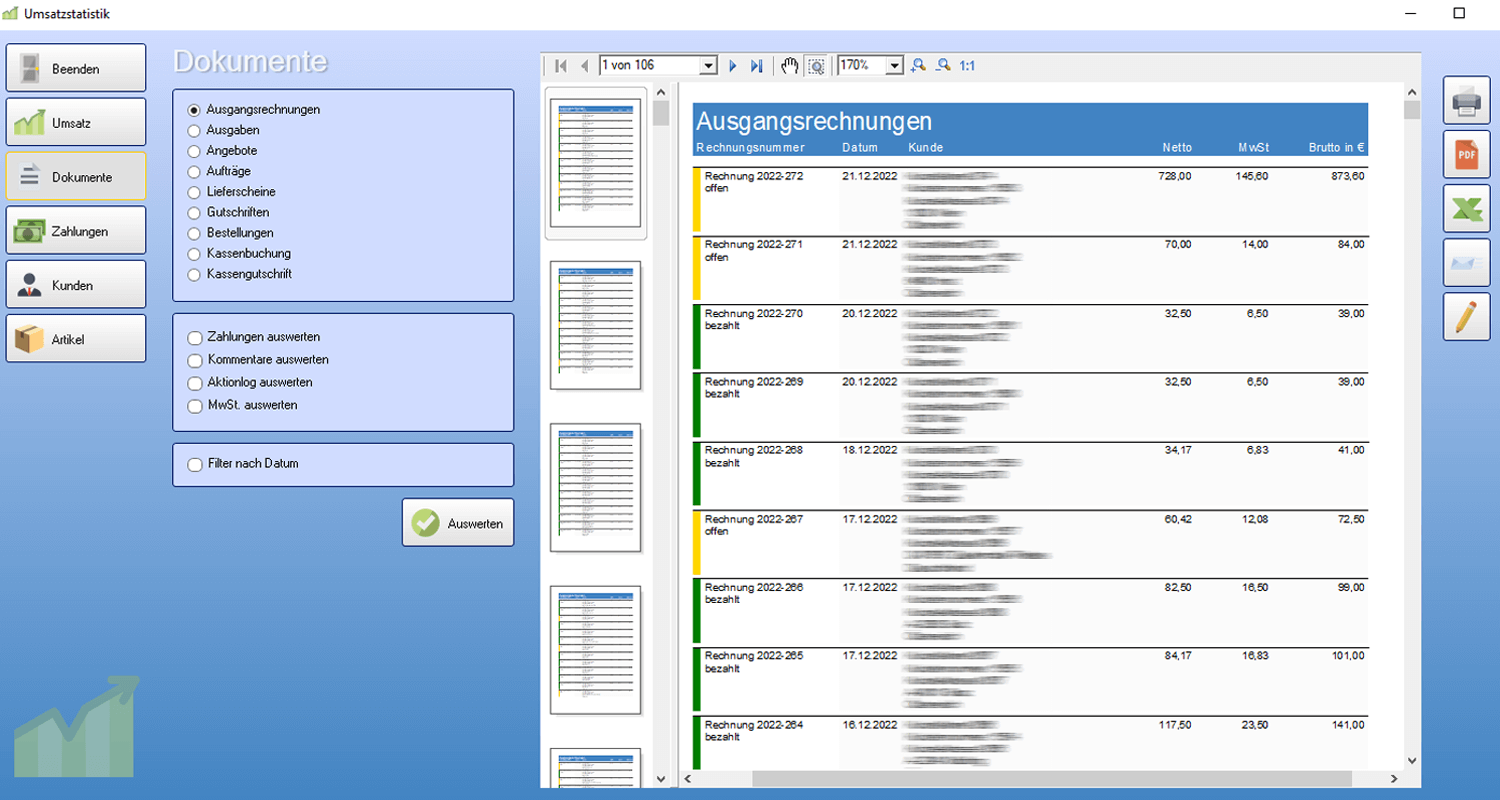Select the Gutschriften radio button
Image resolution: width=1500 pixels, height=800 pixels.
coord(194,212)
